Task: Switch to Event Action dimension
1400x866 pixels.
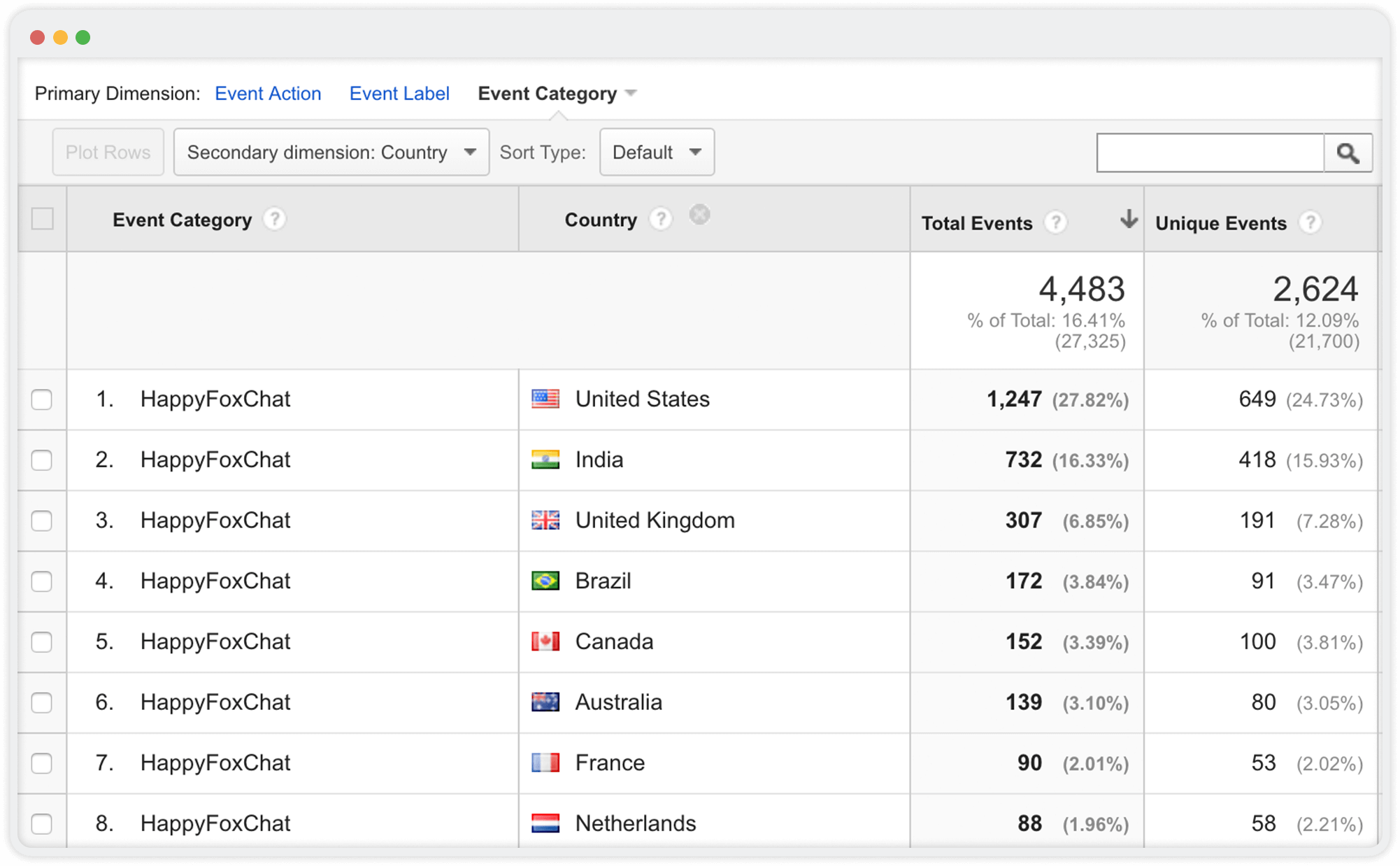Action: (x=268, y=94)
